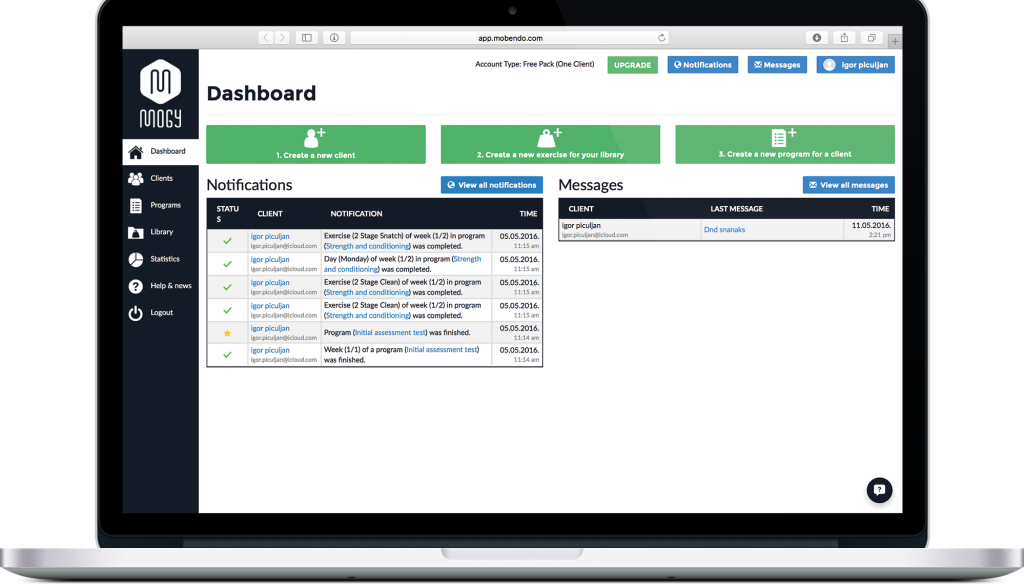Open the Clients section in sidebar

coord(160,178)
